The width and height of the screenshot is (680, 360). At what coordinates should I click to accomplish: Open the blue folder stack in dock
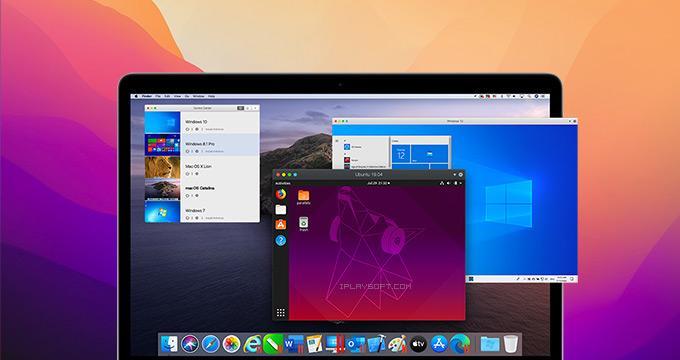click(490, 344)
